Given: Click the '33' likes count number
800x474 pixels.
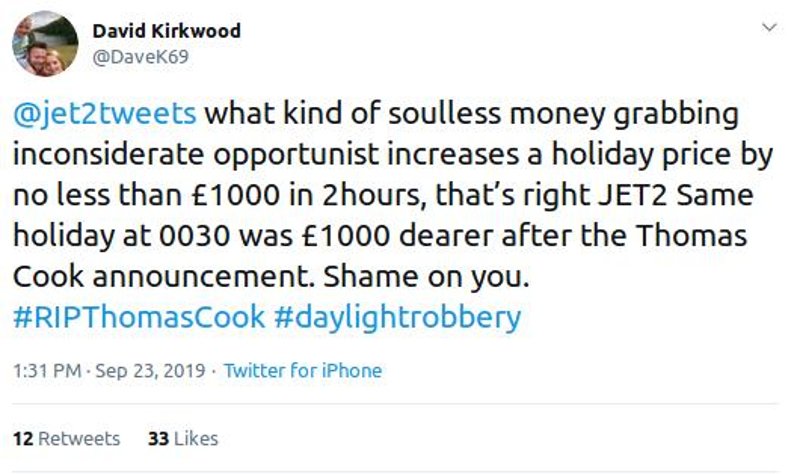Looking at the screenshot, I should click(x=158, y=439).
